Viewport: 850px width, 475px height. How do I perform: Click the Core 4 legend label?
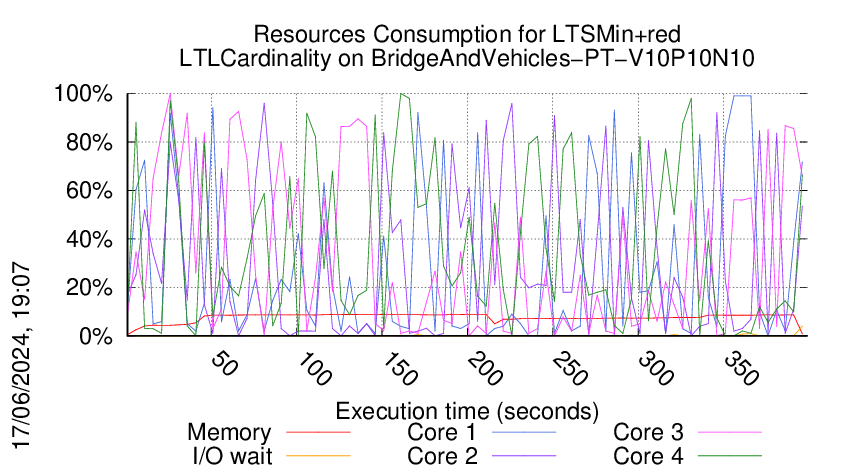[648, 456]
